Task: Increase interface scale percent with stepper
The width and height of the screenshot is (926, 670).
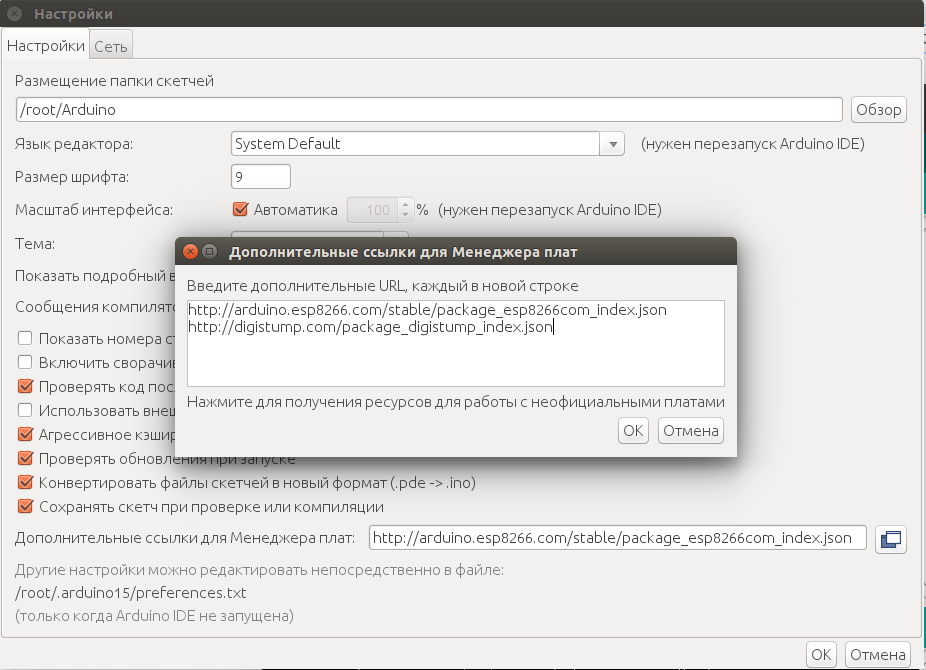Action: tap(405, 205)
